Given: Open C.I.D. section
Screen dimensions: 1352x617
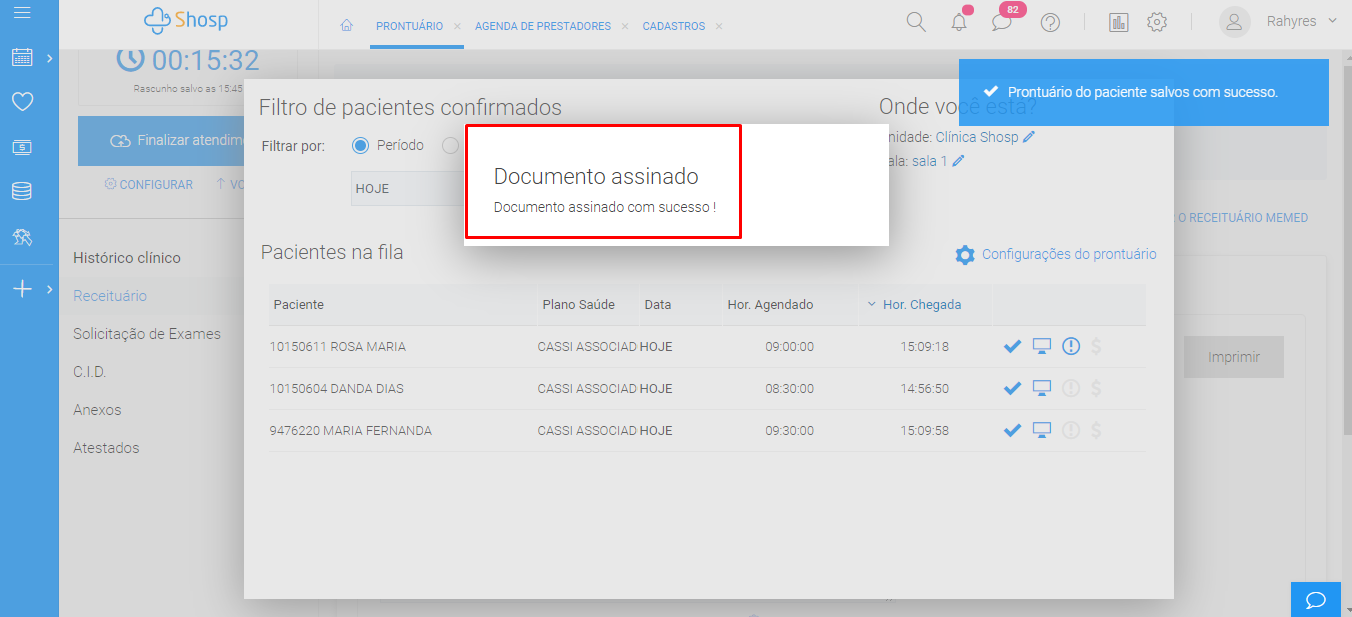Looking at the screenshot, I should click(89, 372).
